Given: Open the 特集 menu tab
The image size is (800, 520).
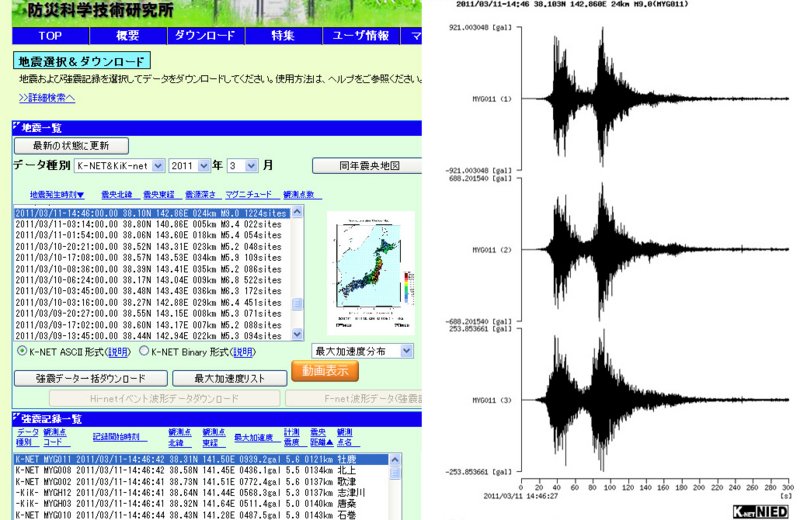Looking at the screenshot, I should pos(283,36).
